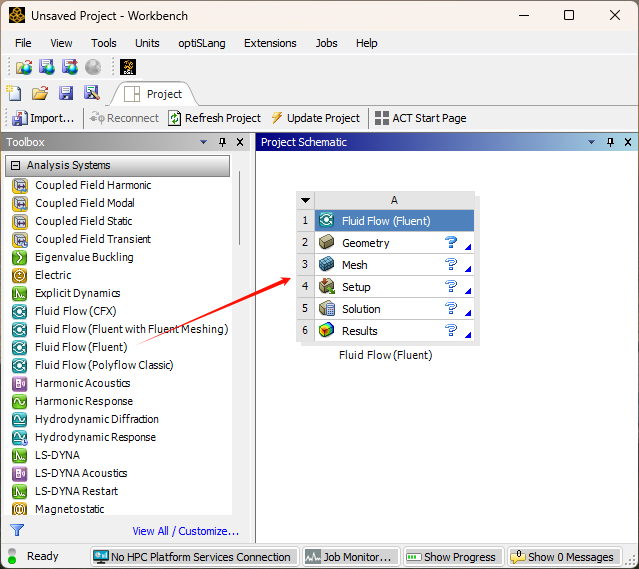This screenshot has height=569, width=639.
Task: Click the Results cell in schematic
Action: click(360, 331)
